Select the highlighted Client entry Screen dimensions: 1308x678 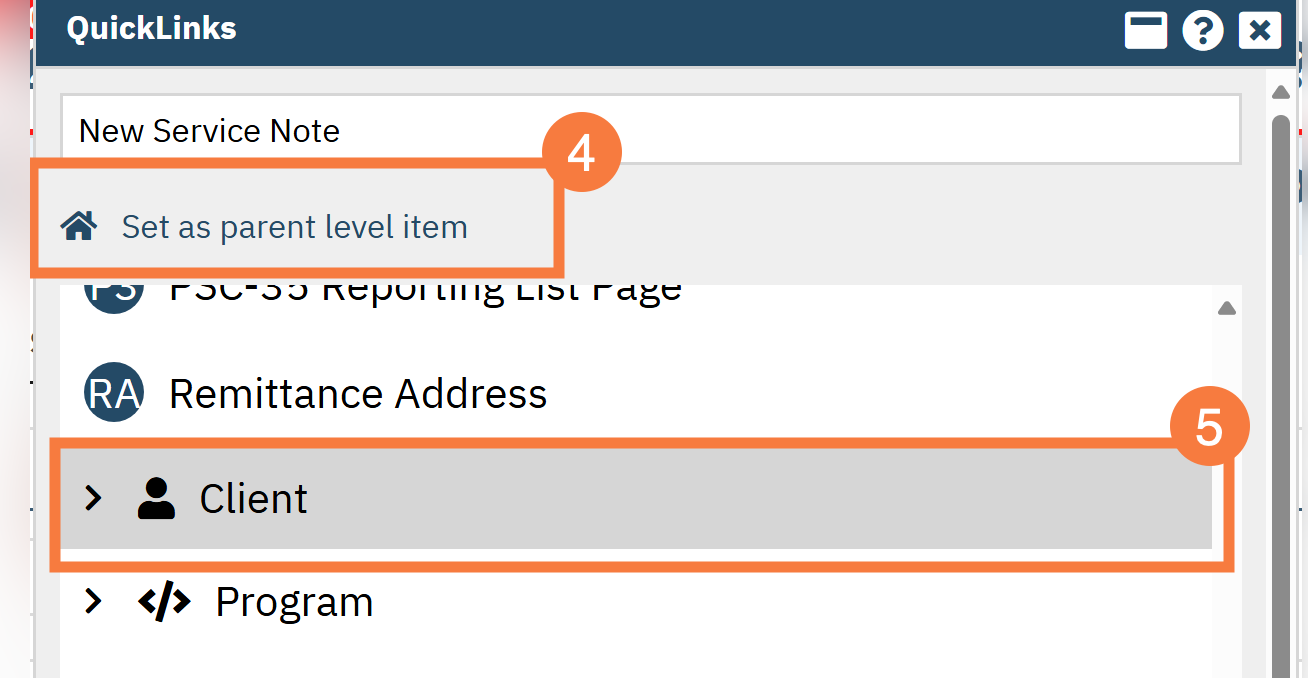tap(253, 498)
